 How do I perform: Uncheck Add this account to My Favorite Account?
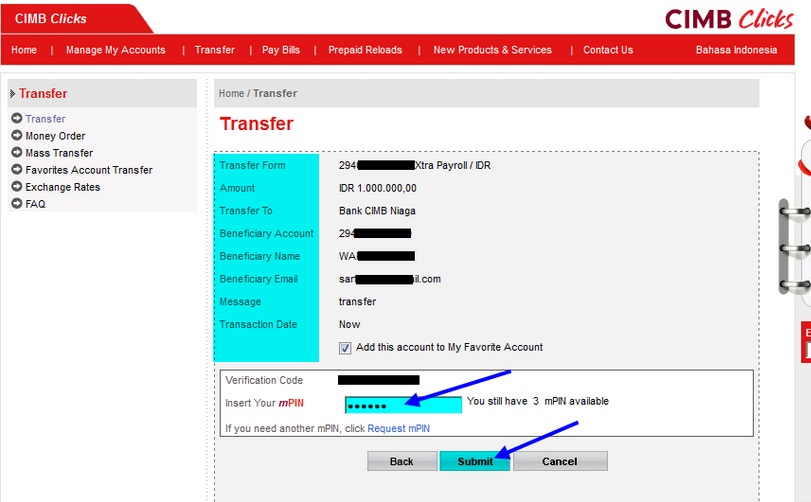pyautogui.click(x=345, y=348)
